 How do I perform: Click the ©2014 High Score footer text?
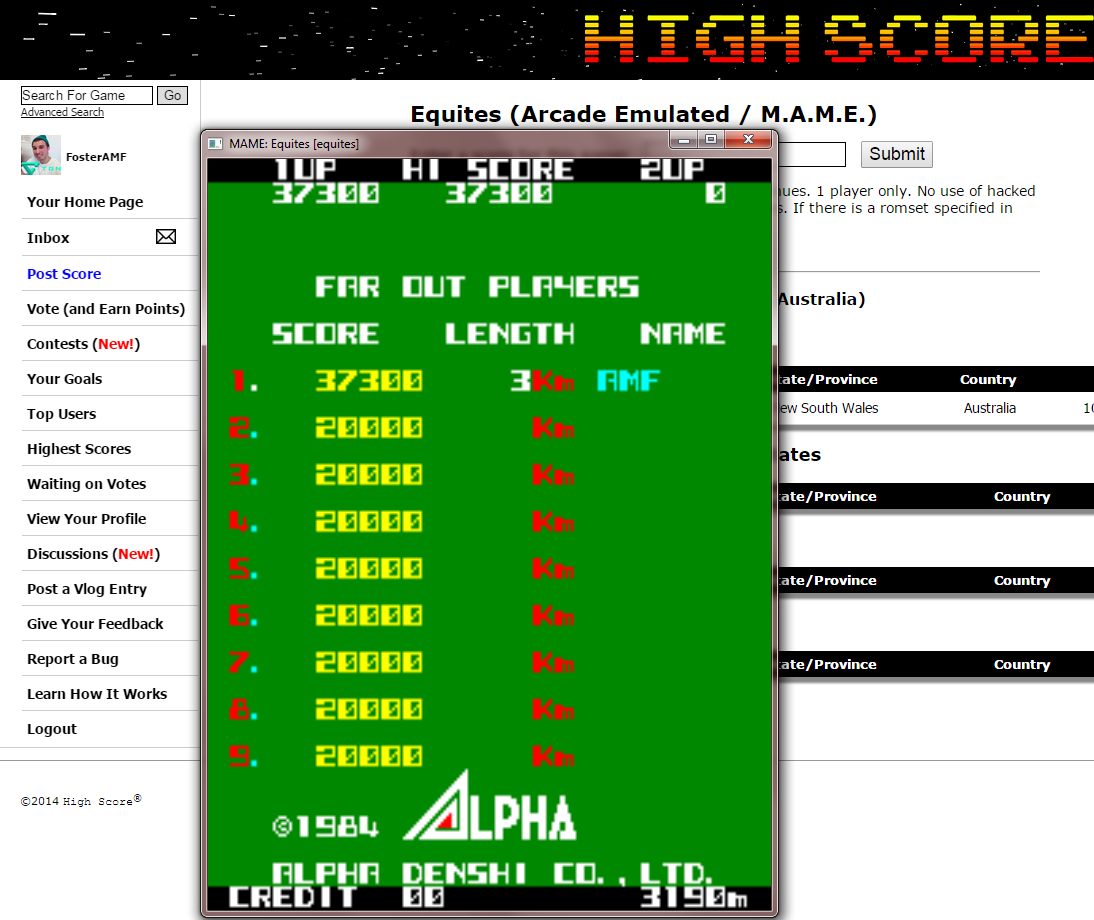(x=81, y=801)
